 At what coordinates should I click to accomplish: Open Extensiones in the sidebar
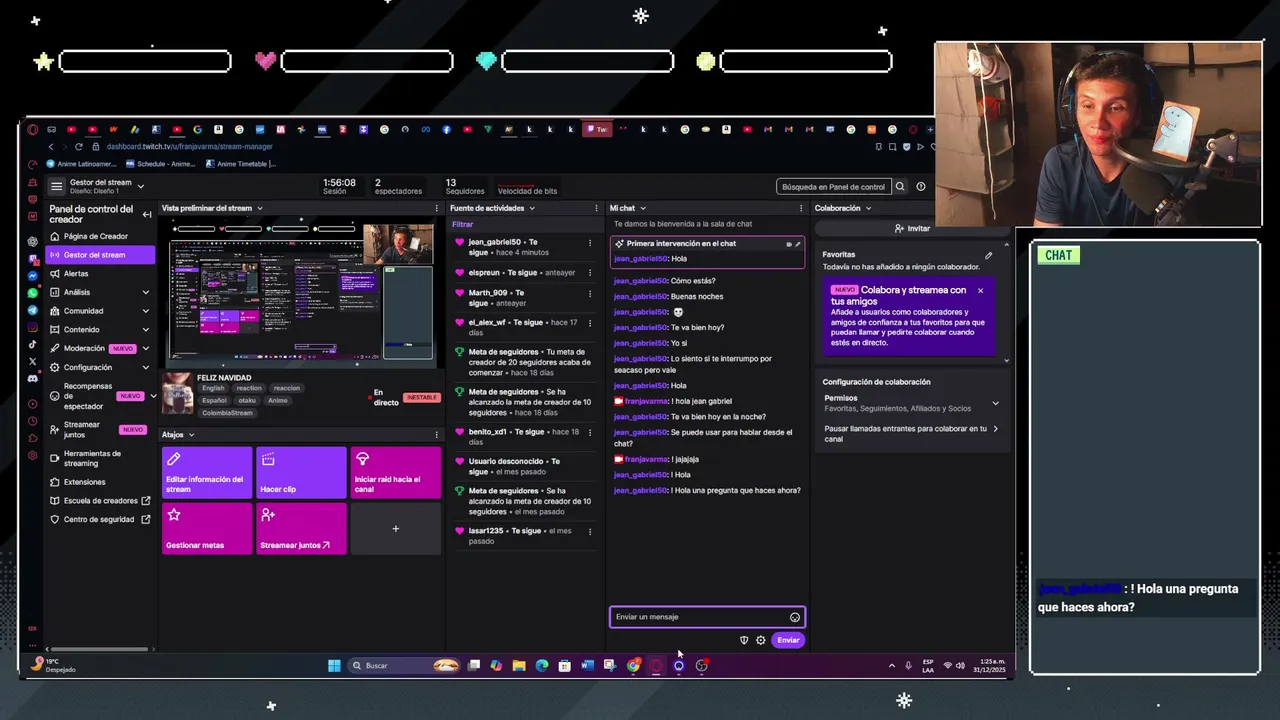85,482
